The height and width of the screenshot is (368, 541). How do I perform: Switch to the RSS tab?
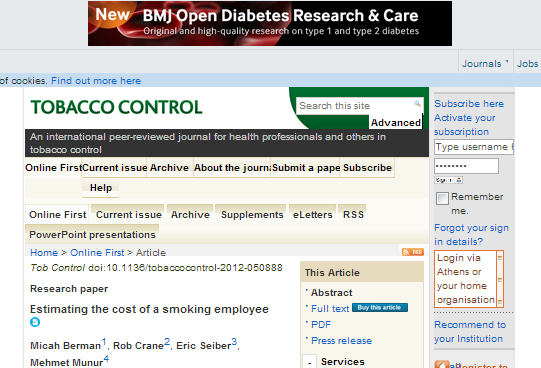pyautogui.click(x=353, y=215)
